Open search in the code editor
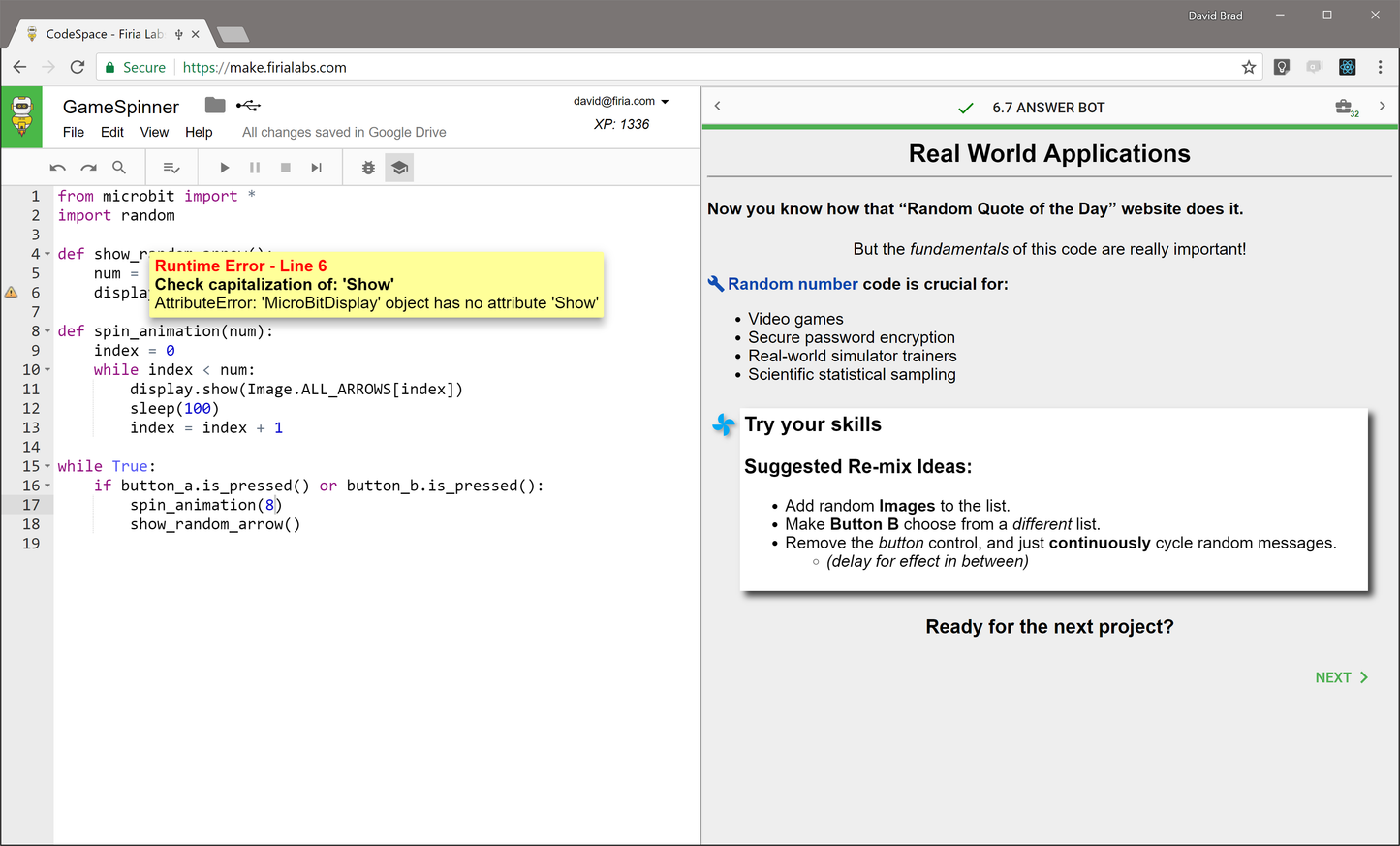 [119, 167]
